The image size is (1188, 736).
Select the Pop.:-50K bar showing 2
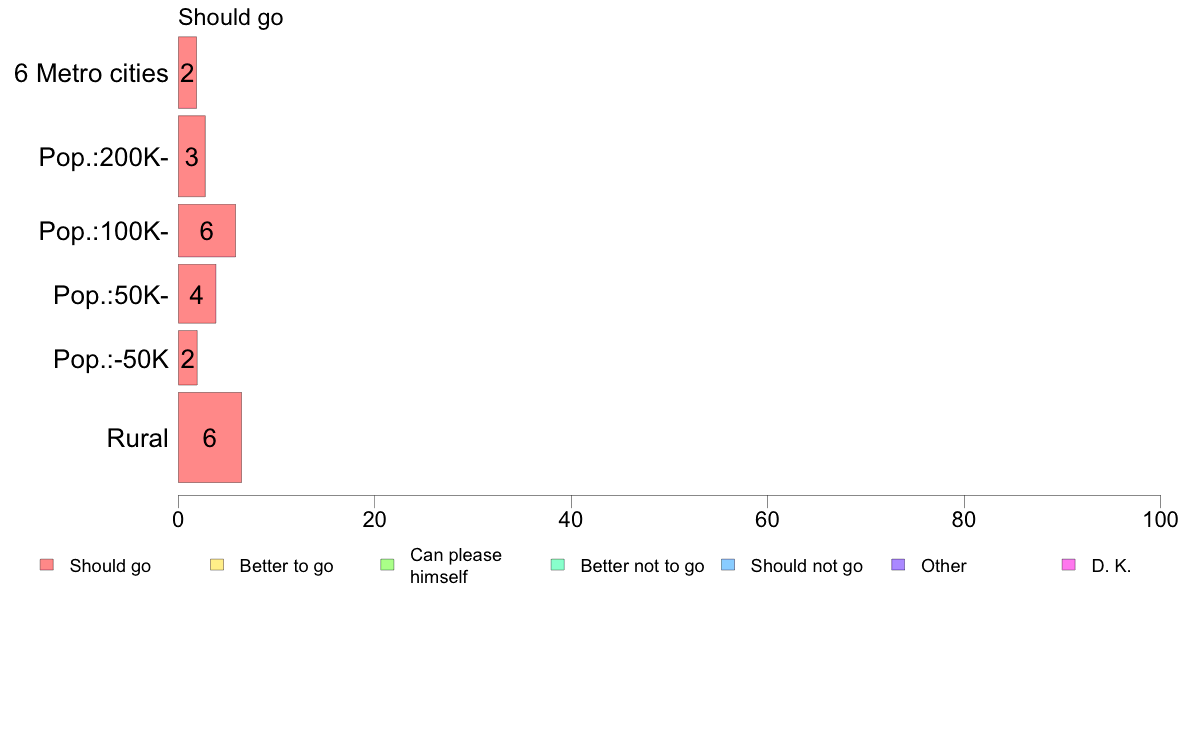(188, 358)
